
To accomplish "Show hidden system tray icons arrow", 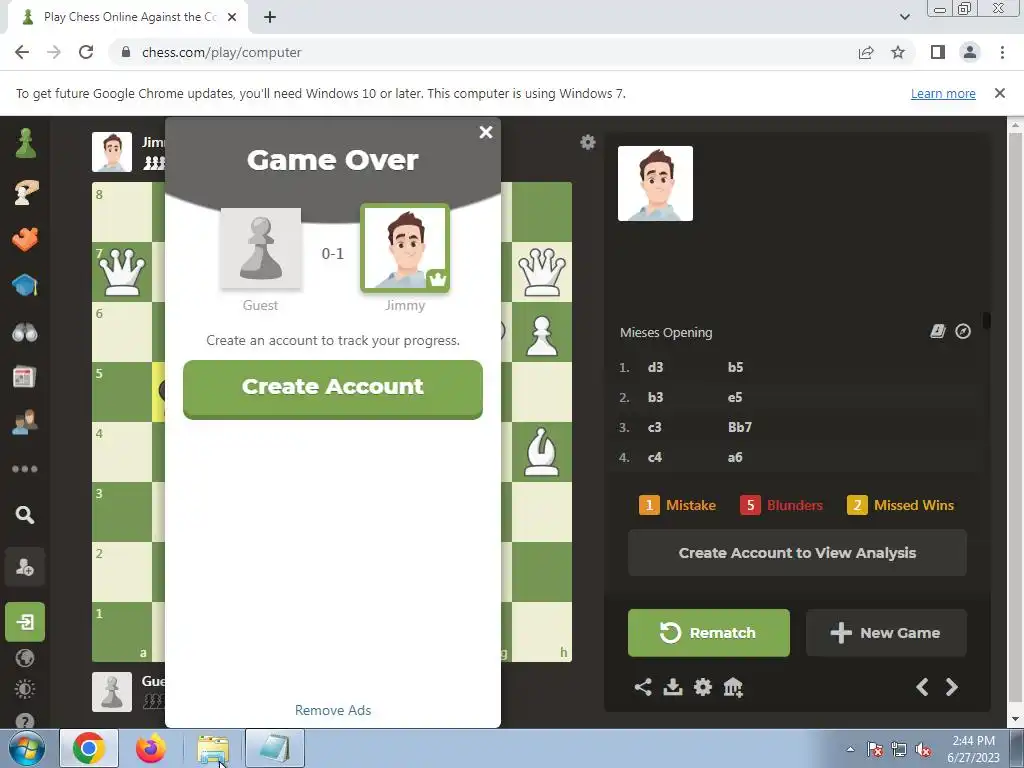I will click(850, 750).
